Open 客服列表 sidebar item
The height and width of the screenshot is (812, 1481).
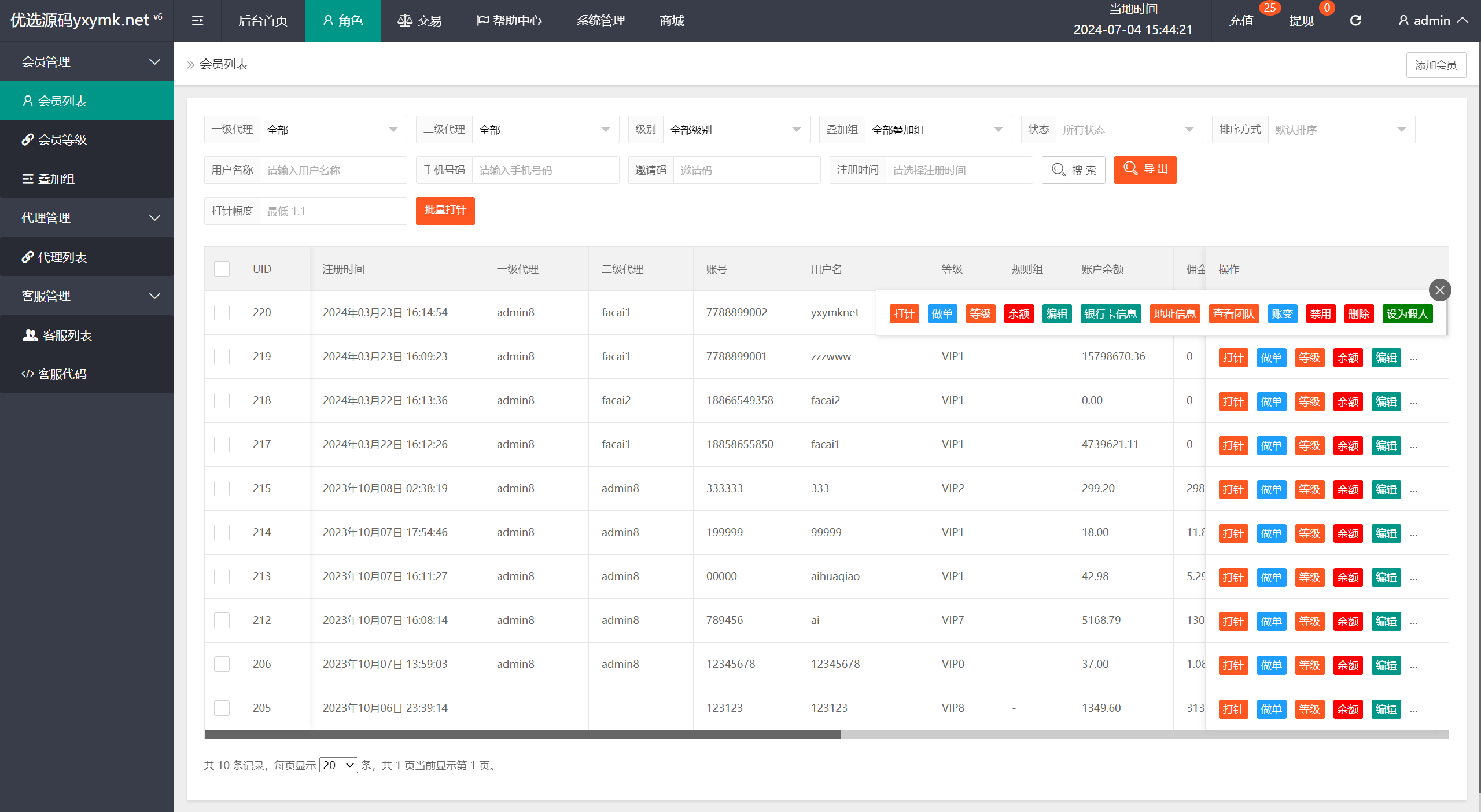[x=67, y=335]
